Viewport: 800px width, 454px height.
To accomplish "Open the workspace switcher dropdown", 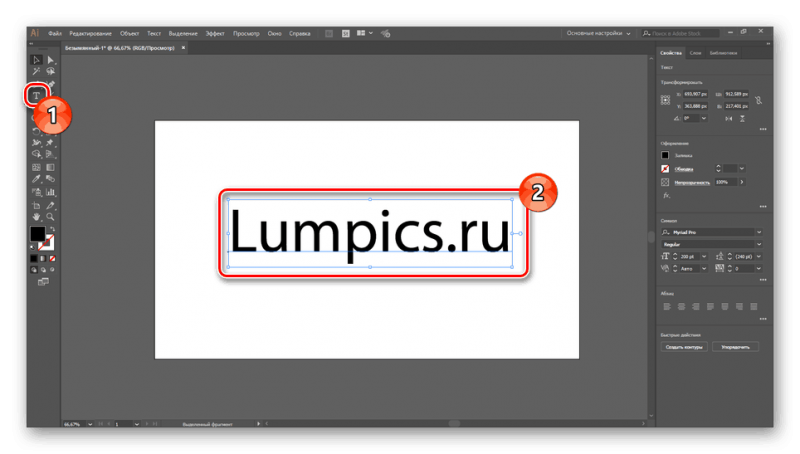I will (598, 33).
